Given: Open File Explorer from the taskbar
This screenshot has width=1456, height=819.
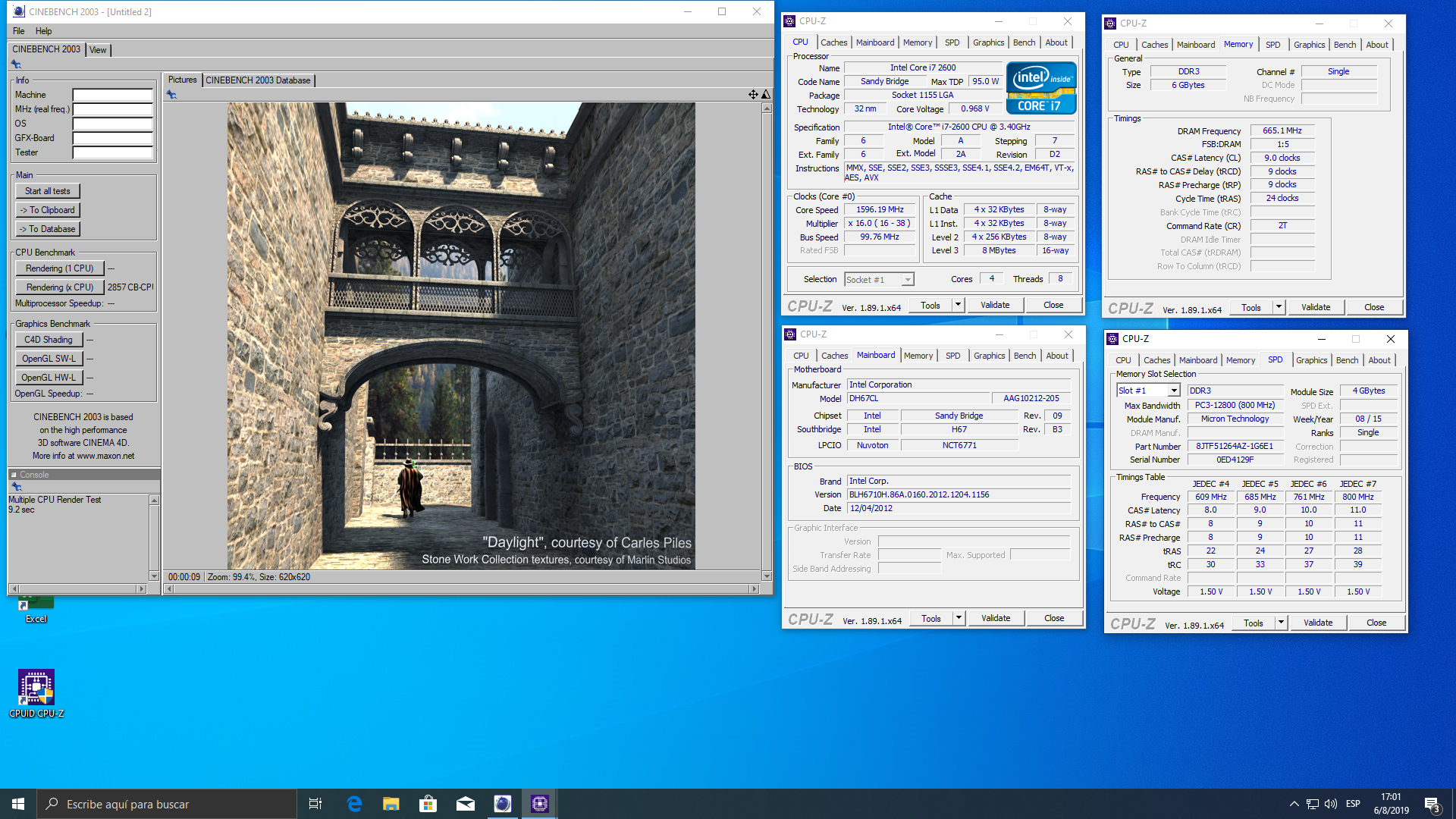Looking at the screenshot, I should tap(391, 804).
